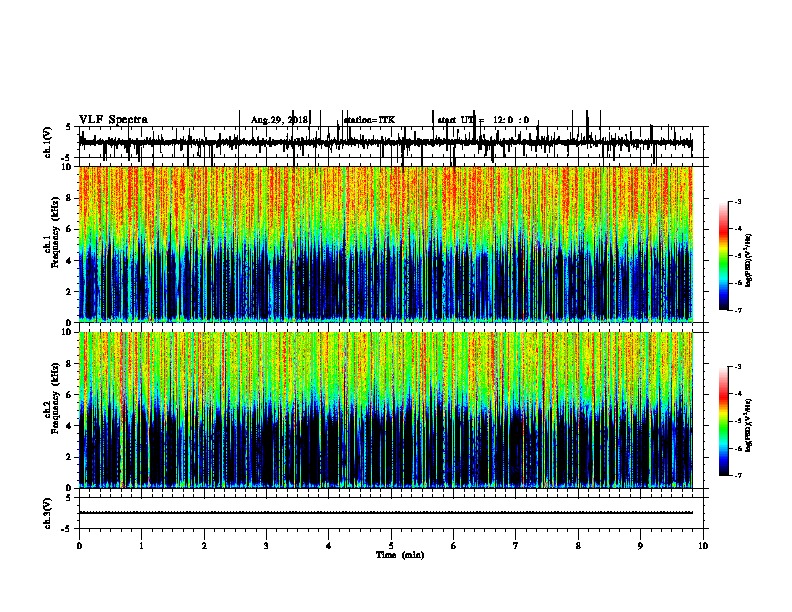The height and width of the screenshot is (612, 792).
Task: Click the ch.1 spectrogram panel
Action: coord(386,244)
